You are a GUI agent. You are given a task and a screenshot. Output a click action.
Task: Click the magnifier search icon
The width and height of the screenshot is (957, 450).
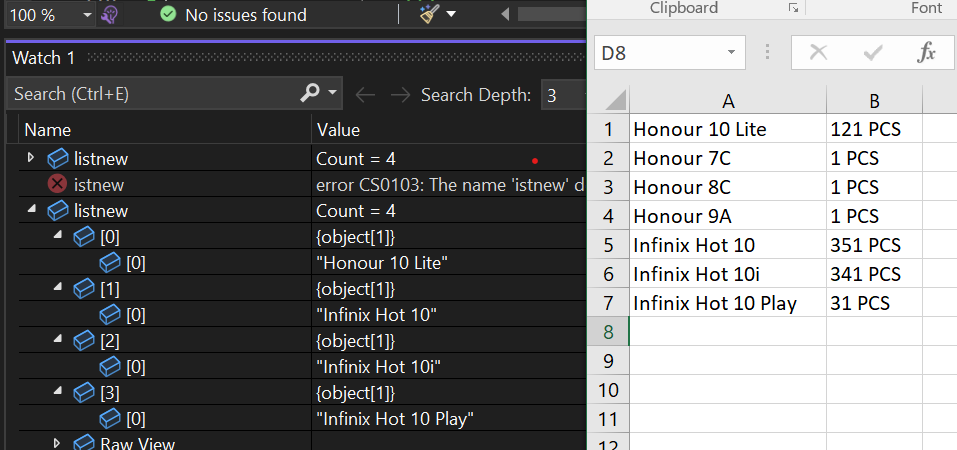pos(310,93)
